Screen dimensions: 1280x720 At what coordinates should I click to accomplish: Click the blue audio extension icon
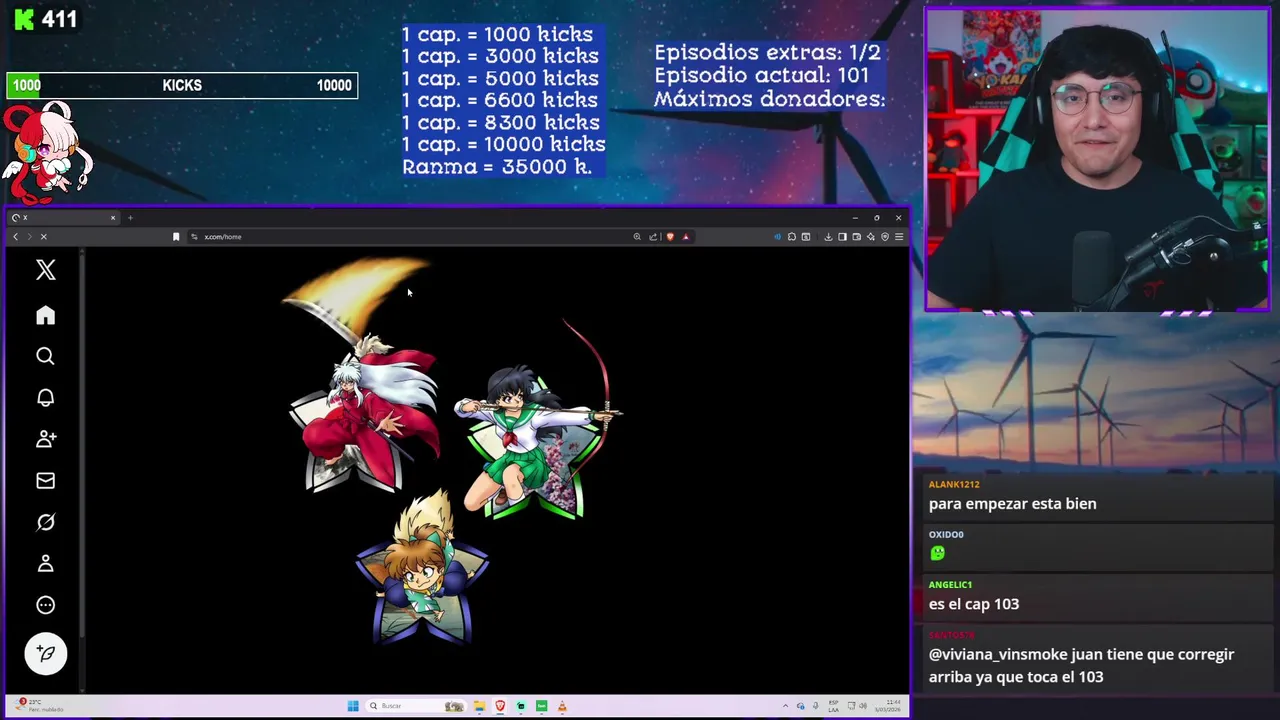[777, 237]
